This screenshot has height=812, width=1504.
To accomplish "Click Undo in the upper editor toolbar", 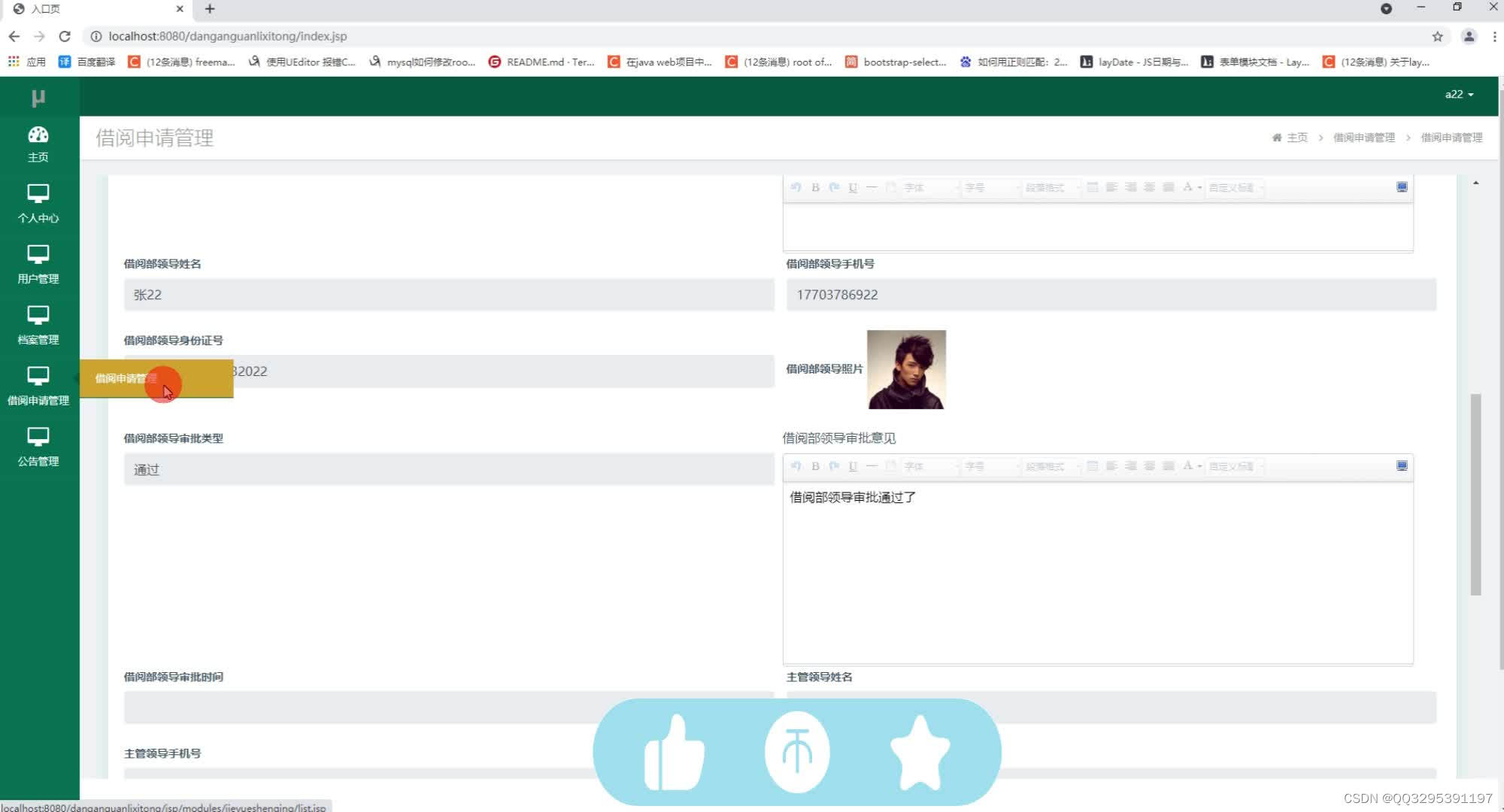I will coord(796,187).
